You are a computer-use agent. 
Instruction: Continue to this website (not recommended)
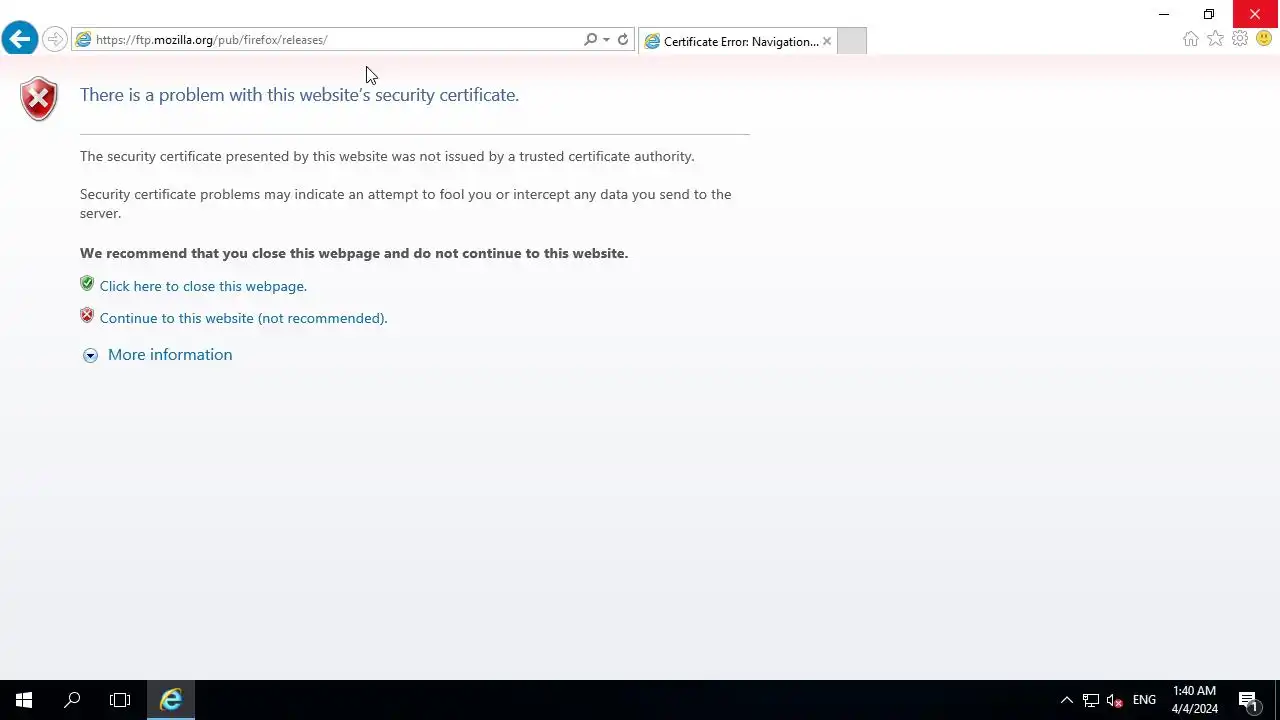[243, 318]
